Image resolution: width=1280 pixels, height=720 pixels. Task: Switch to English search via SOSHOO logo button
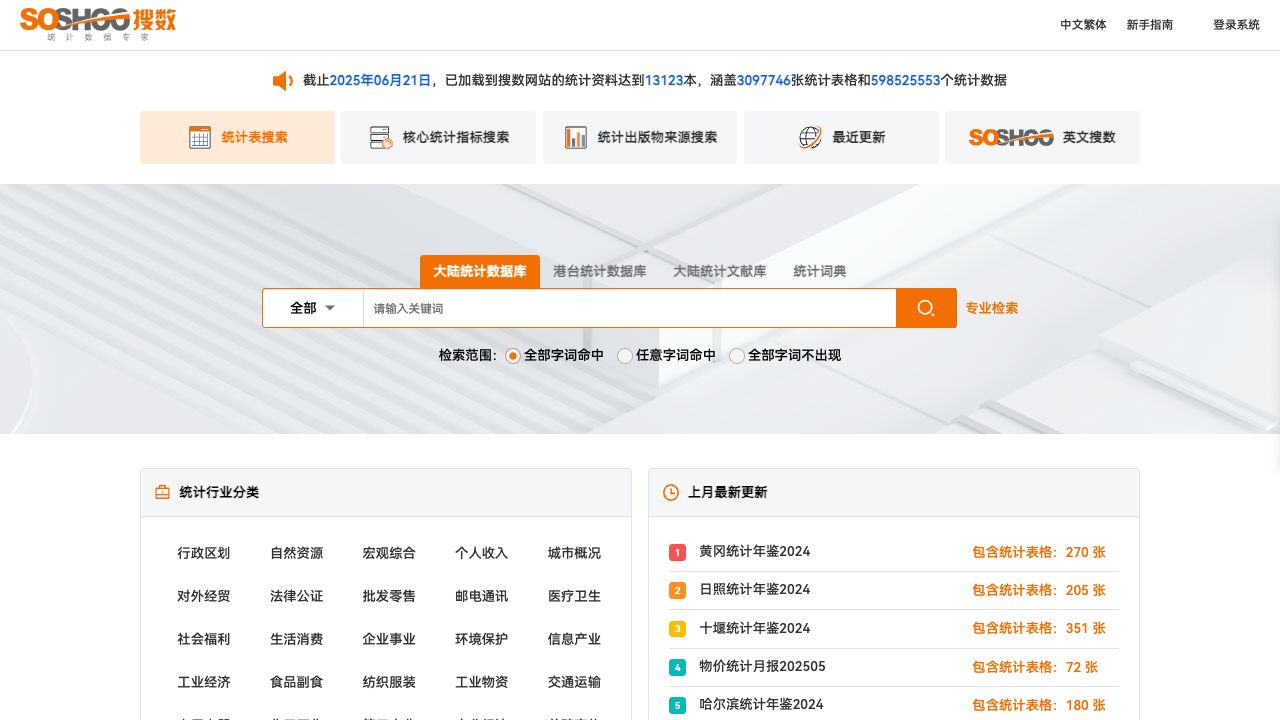pyautogui.click(x=1012, y=137)
